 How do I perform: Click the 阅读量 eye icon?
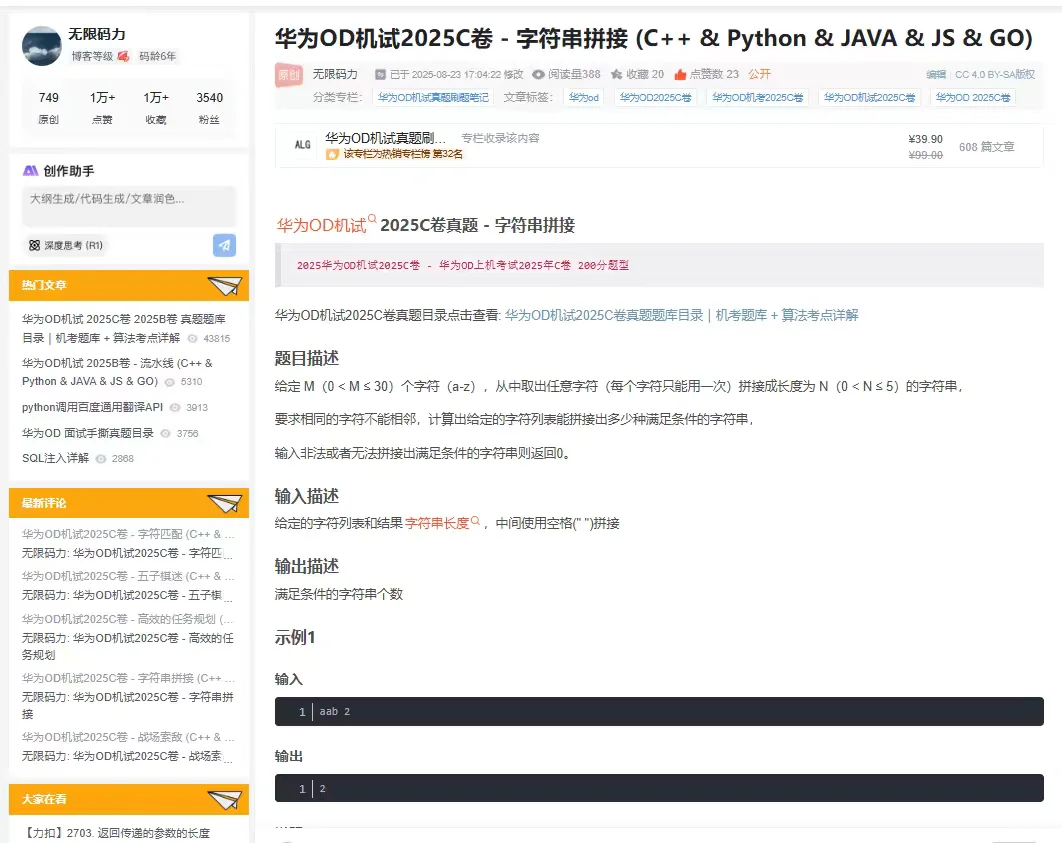(x=538, y=74)
